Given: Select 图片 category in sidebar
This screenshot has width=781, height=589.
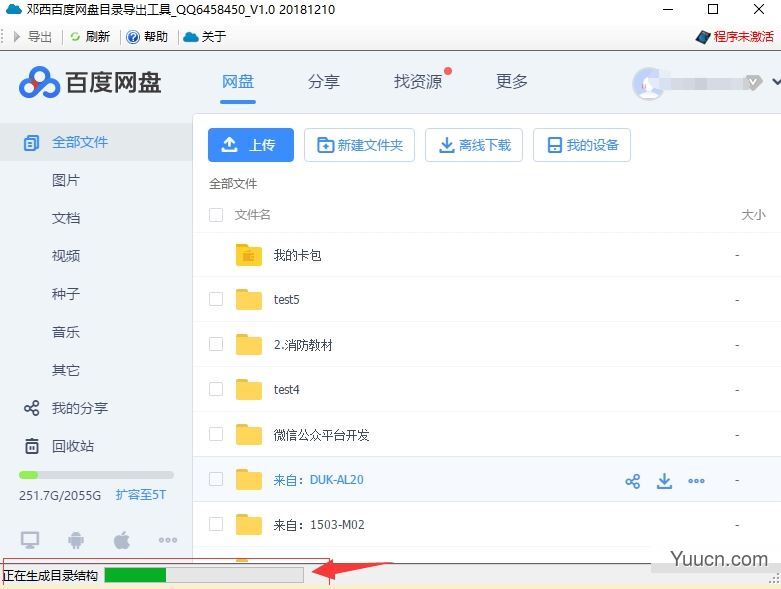Looking at the screenshot, I should pyautogui.click(x=66, y=180).
